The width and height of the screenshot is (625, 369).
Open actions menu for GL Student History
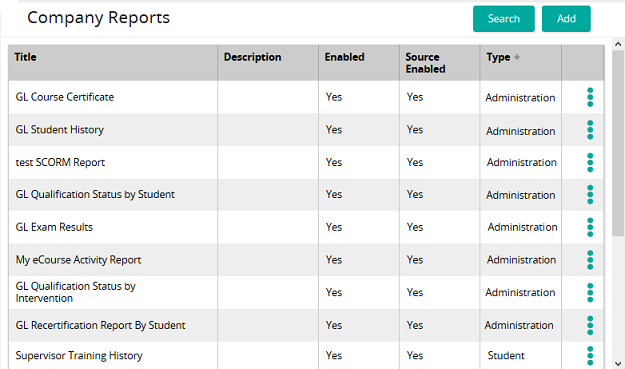click(x=590, y=130)
